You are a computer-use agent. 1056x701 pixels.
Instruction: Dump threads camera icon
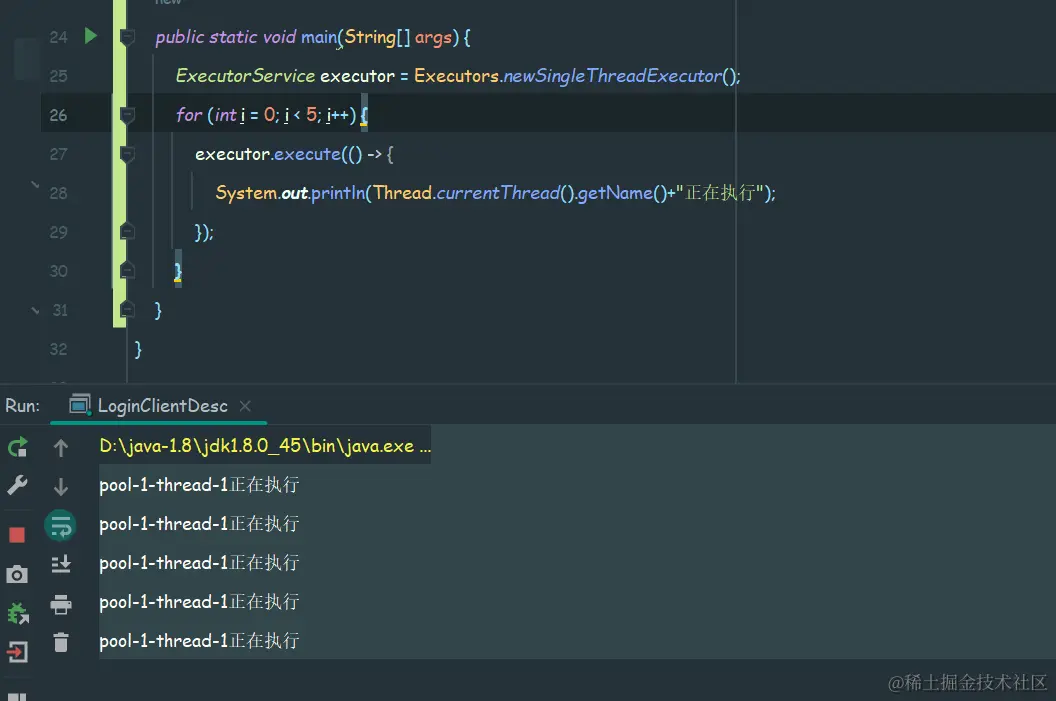pyautogui.click(x=18, y=574)
